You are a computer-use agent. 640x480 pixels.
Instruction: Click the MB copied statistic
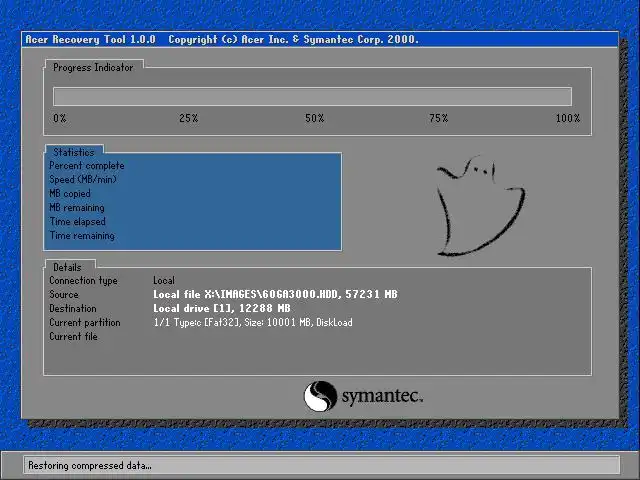coord(70,193)
